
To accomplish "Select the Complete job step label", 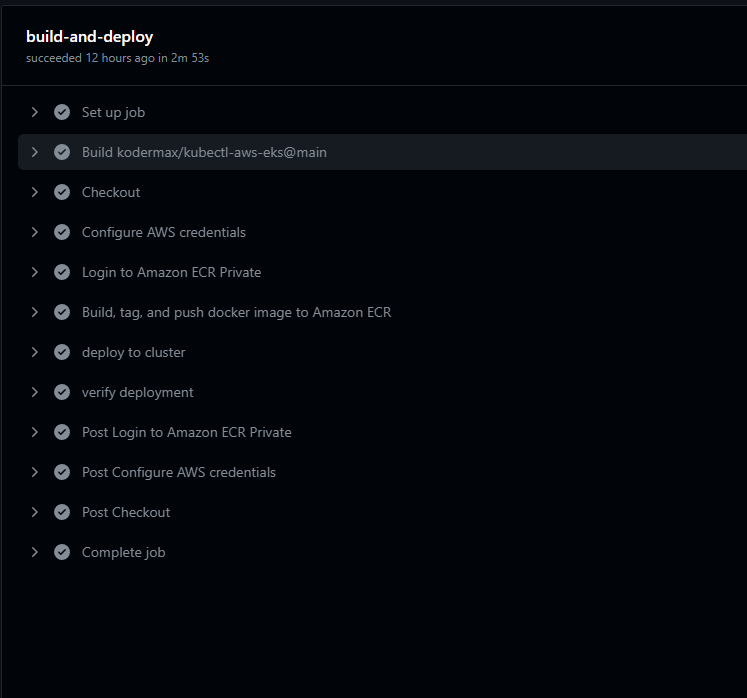I will [123, 552].
